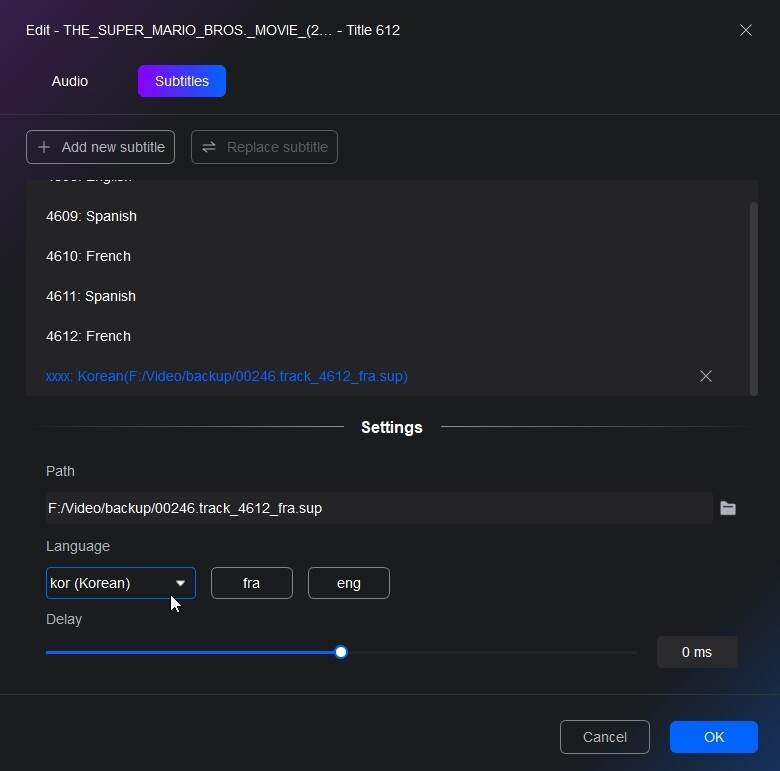The image size is (780, 771).
Task: Click the Cancel button
Action: [x=605, y=737]
